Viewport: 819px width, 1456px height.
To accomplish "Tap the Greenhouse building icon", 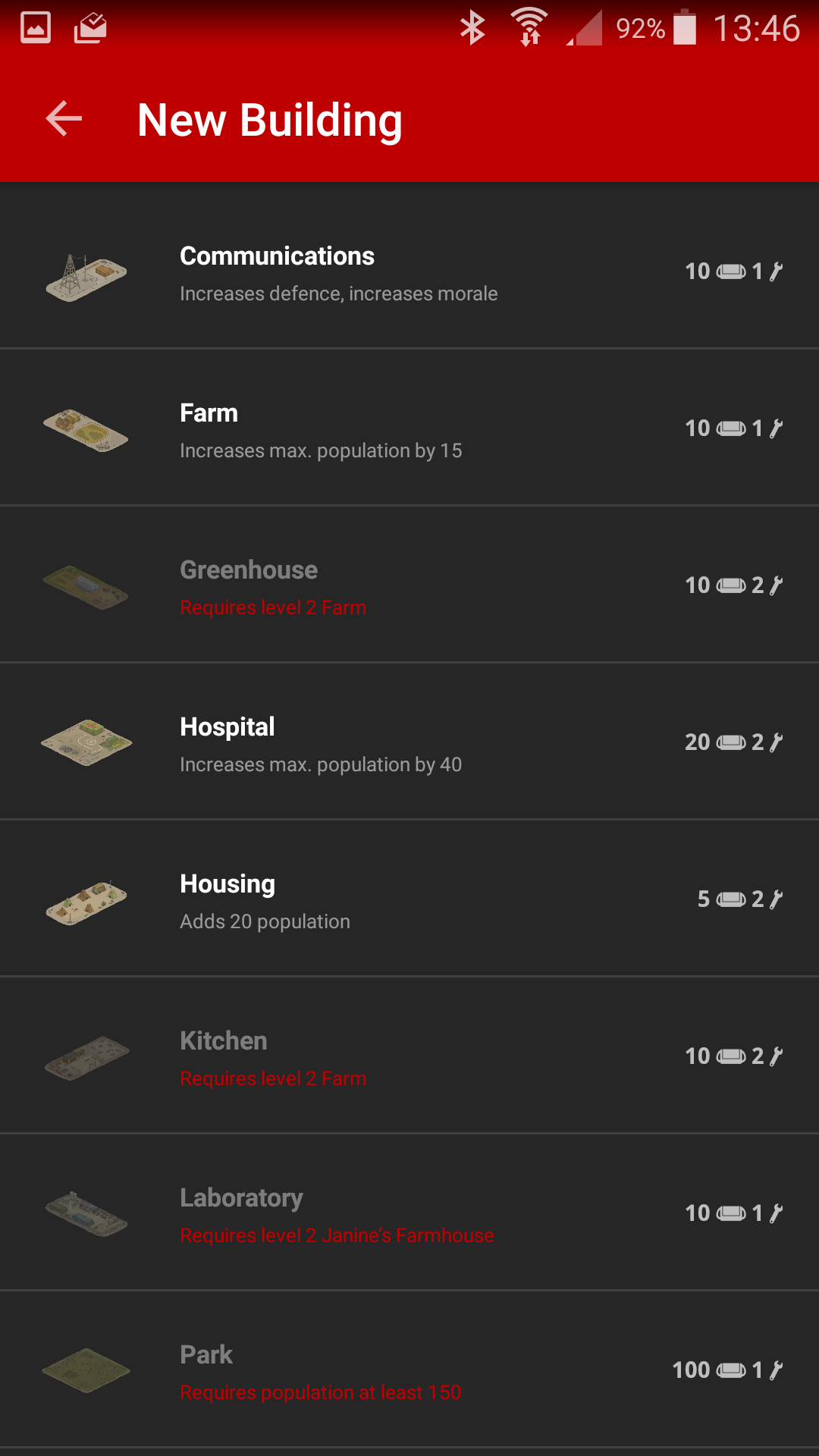I will [x=86, y=588].
